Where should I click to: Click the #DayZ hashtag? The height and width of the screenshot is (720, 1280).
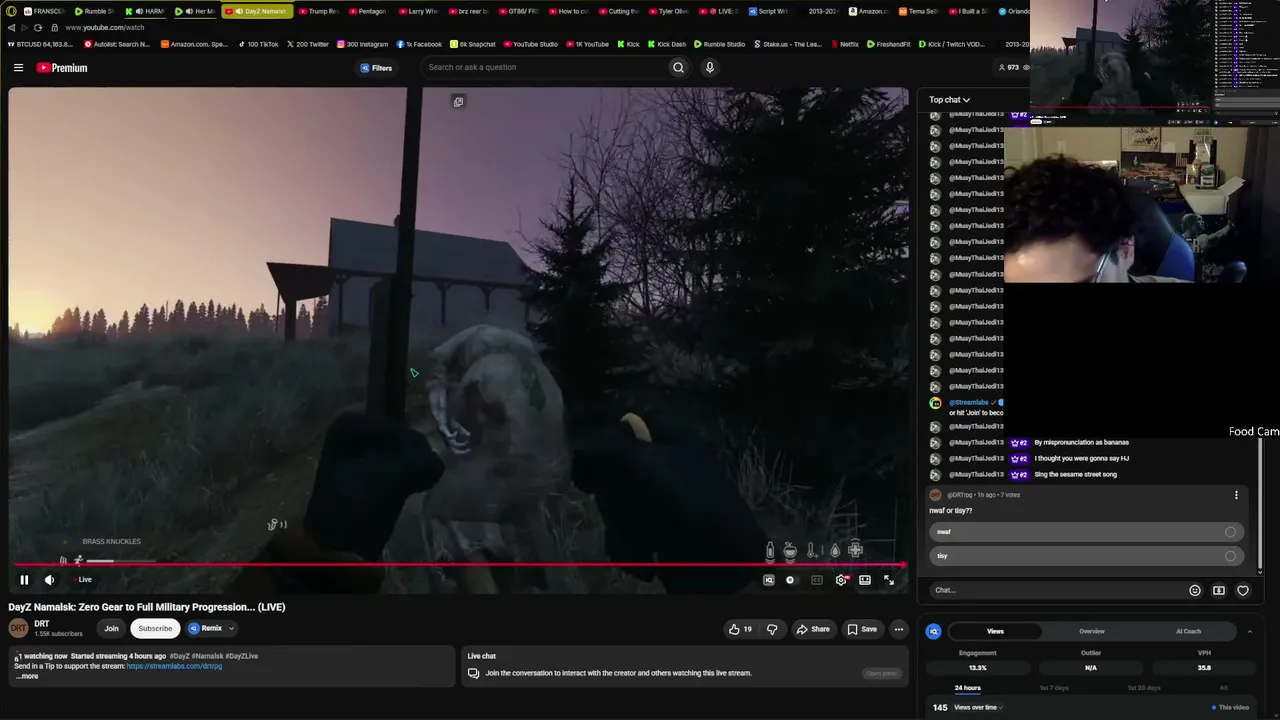(x=180, y=656)
